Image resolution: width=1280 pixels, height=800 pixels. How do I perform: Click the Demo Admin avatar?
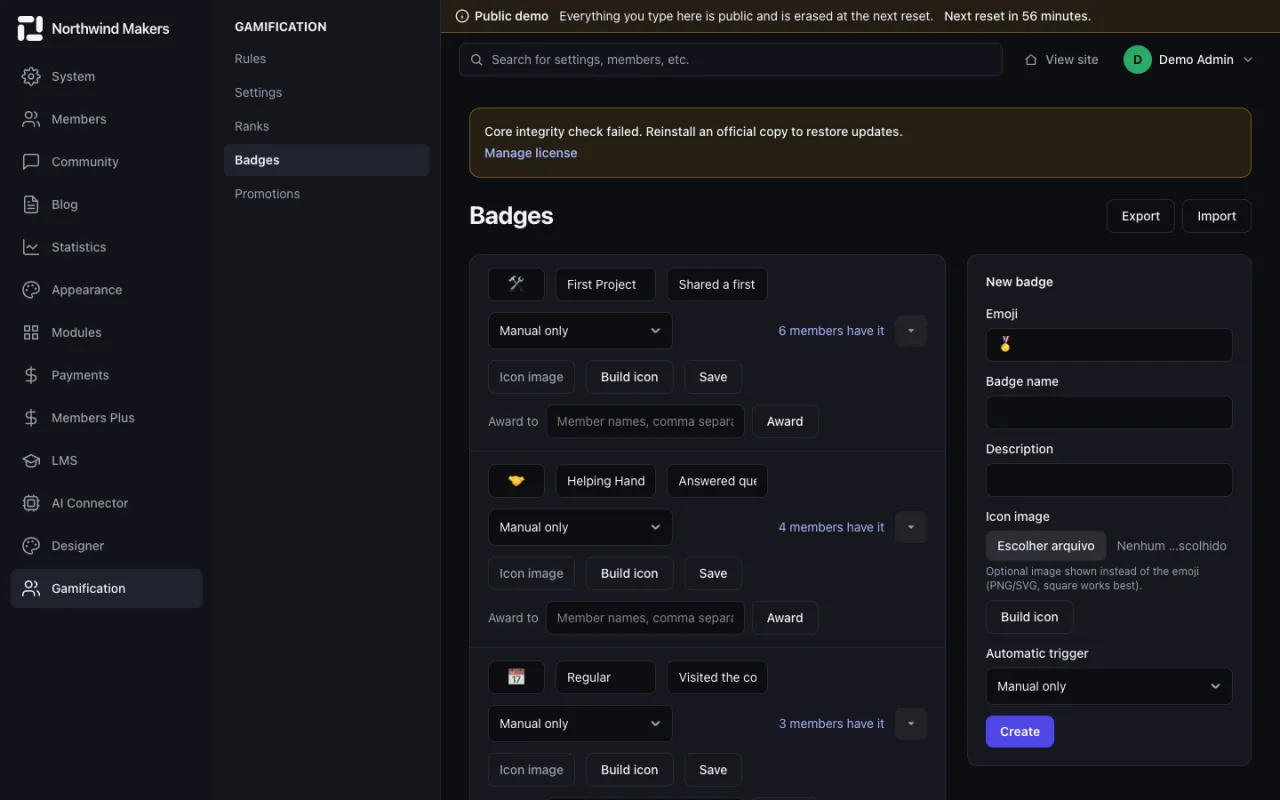1137,60
